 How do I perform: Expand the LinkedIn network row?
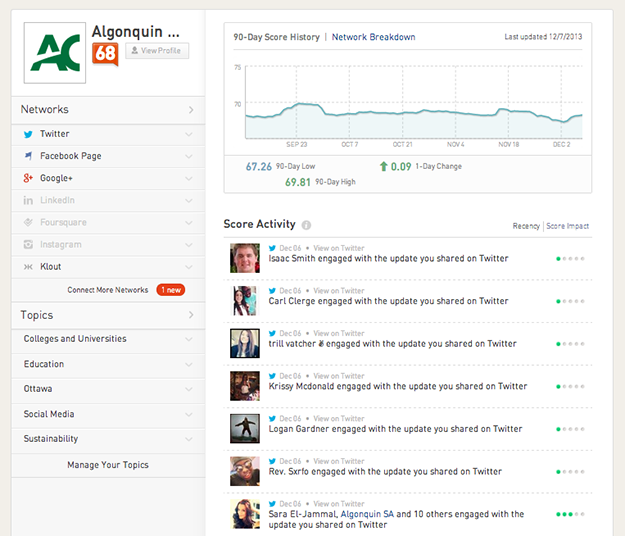pos(189,200)
